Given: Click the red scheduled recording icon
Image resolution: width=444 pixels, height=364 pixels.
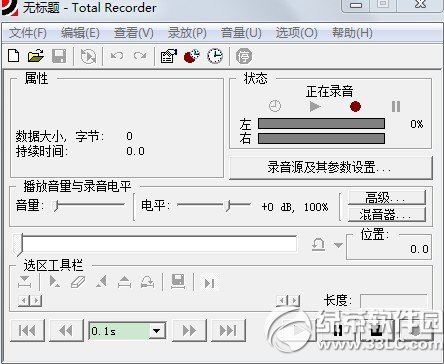Looking at the screenshot, I should (x=192, y=56).
